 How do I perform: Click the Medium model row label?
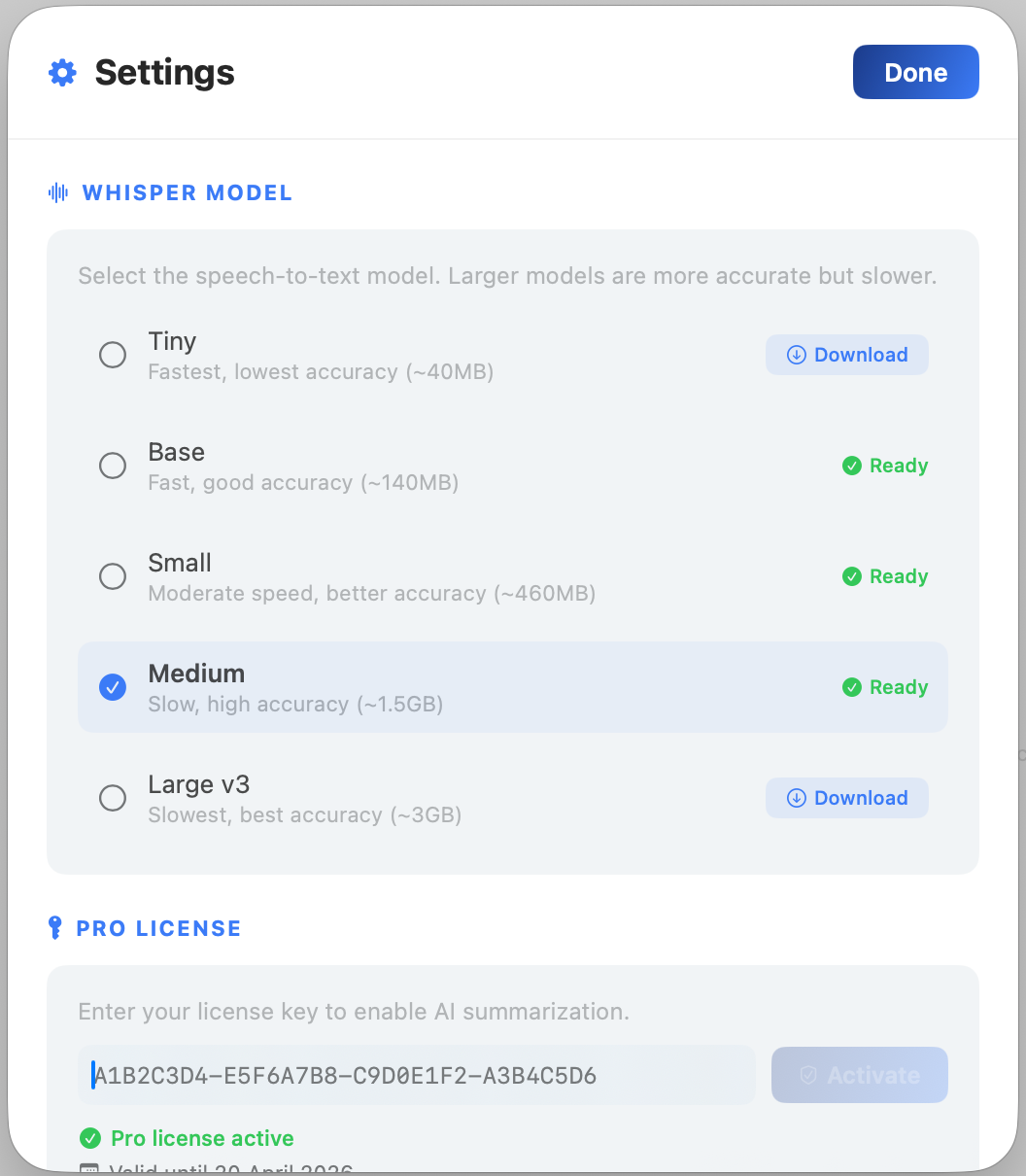click(196, 674)
